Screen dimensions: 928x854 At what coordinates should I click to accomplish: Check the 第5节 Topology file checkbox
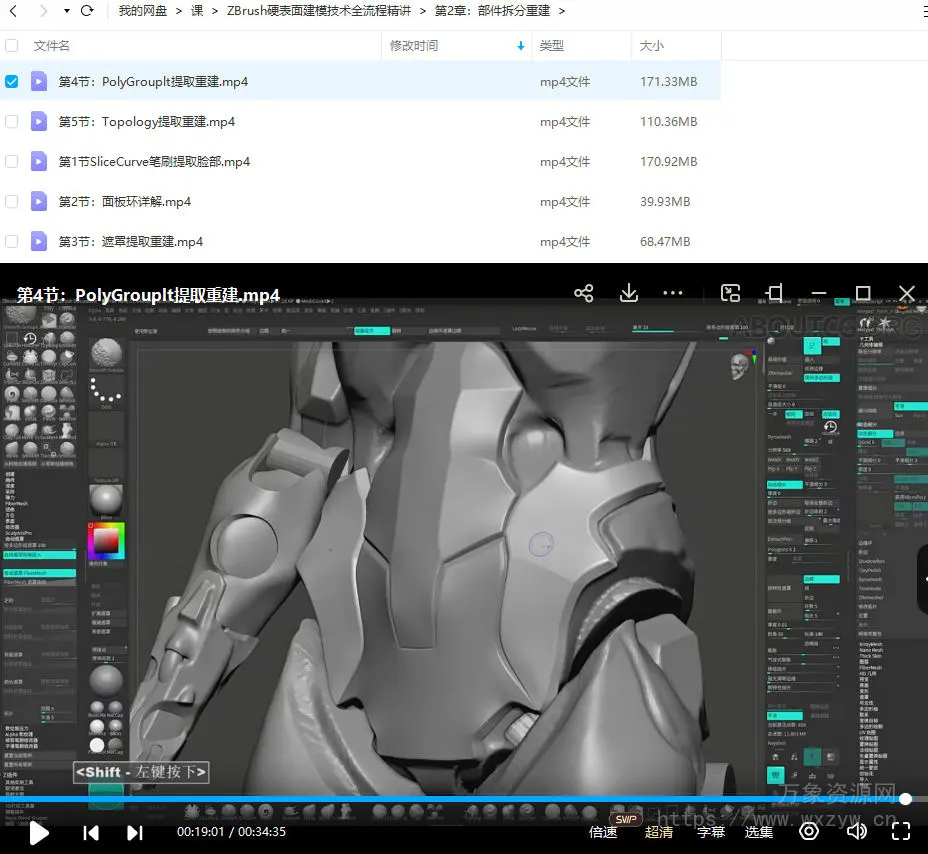point(12,122)
